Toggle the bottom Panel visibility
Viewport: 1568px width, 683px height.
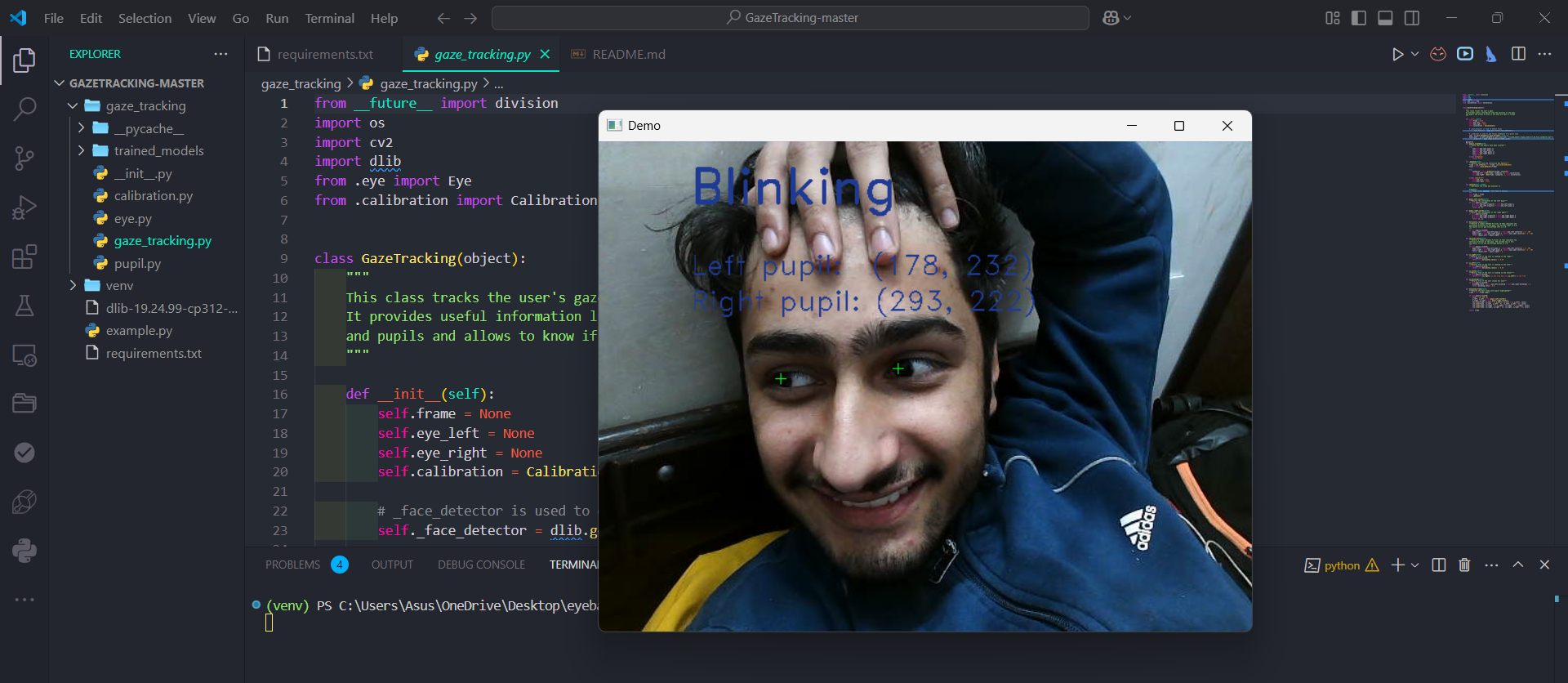click(x=1385, y=18)
